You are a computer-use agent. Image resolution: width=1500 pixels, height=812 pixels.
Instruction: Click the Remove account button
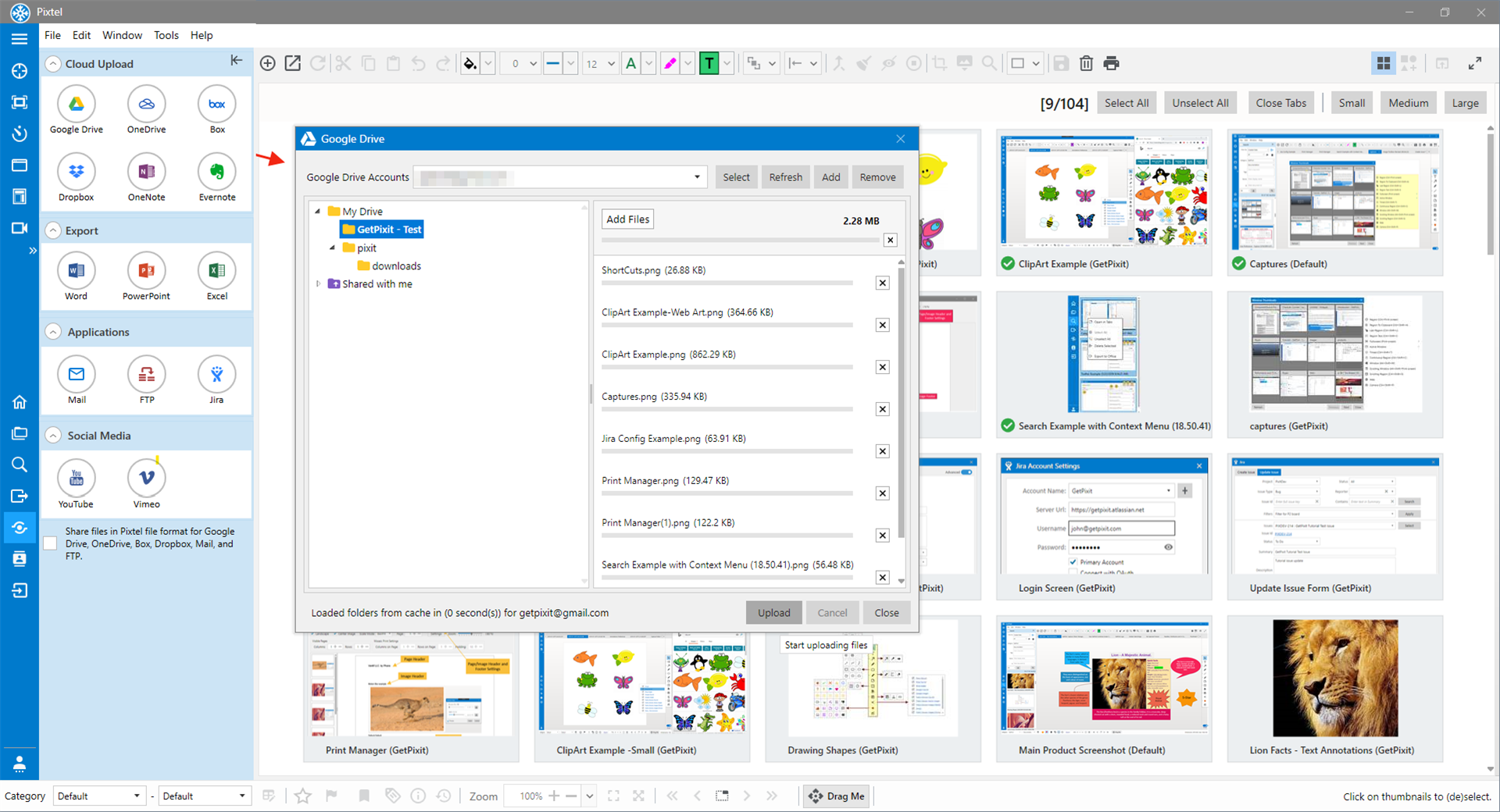tap(877, 177)
